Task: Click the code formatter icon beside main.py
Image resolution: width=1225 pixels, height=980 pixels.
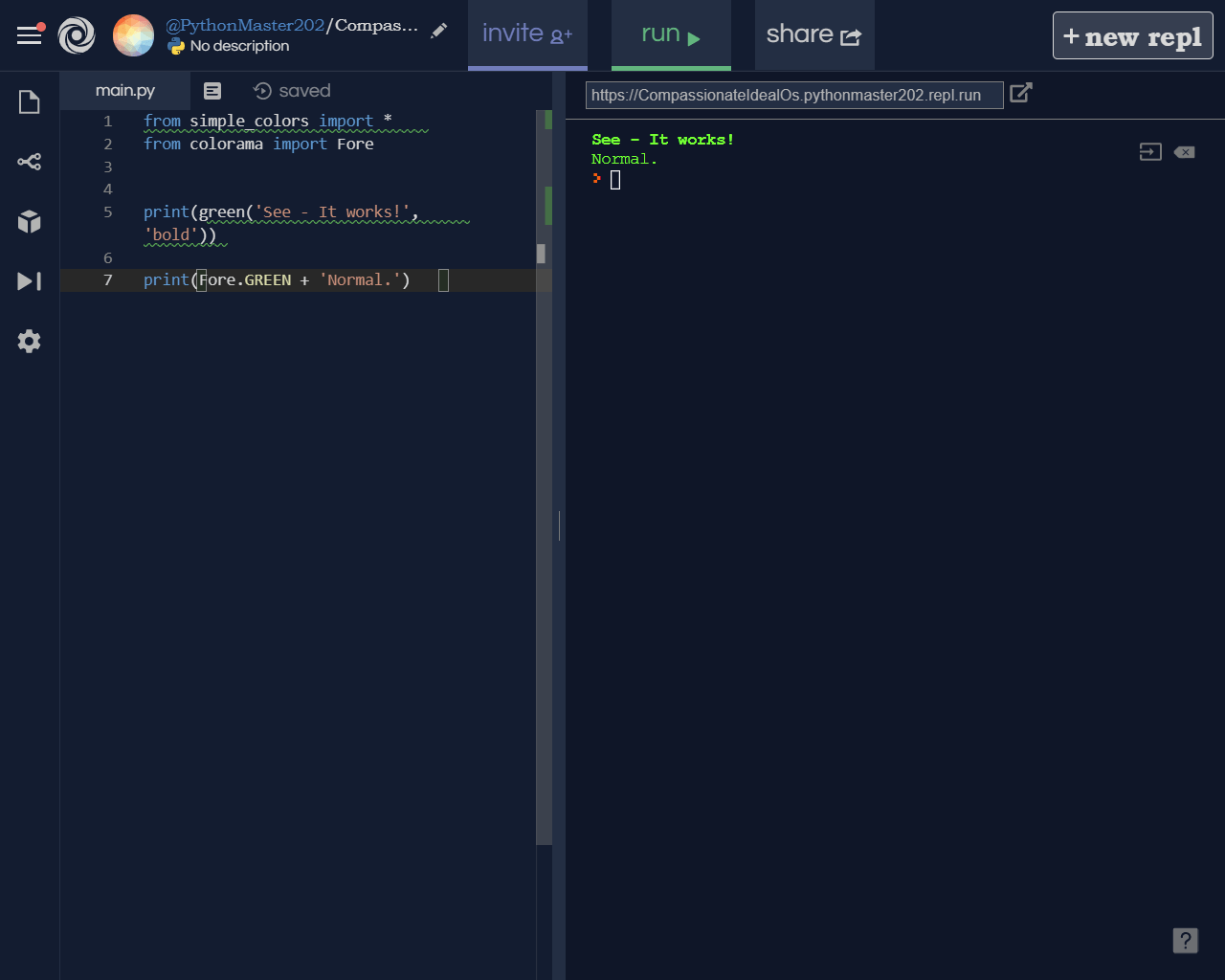Action: (x=212, y=91)
